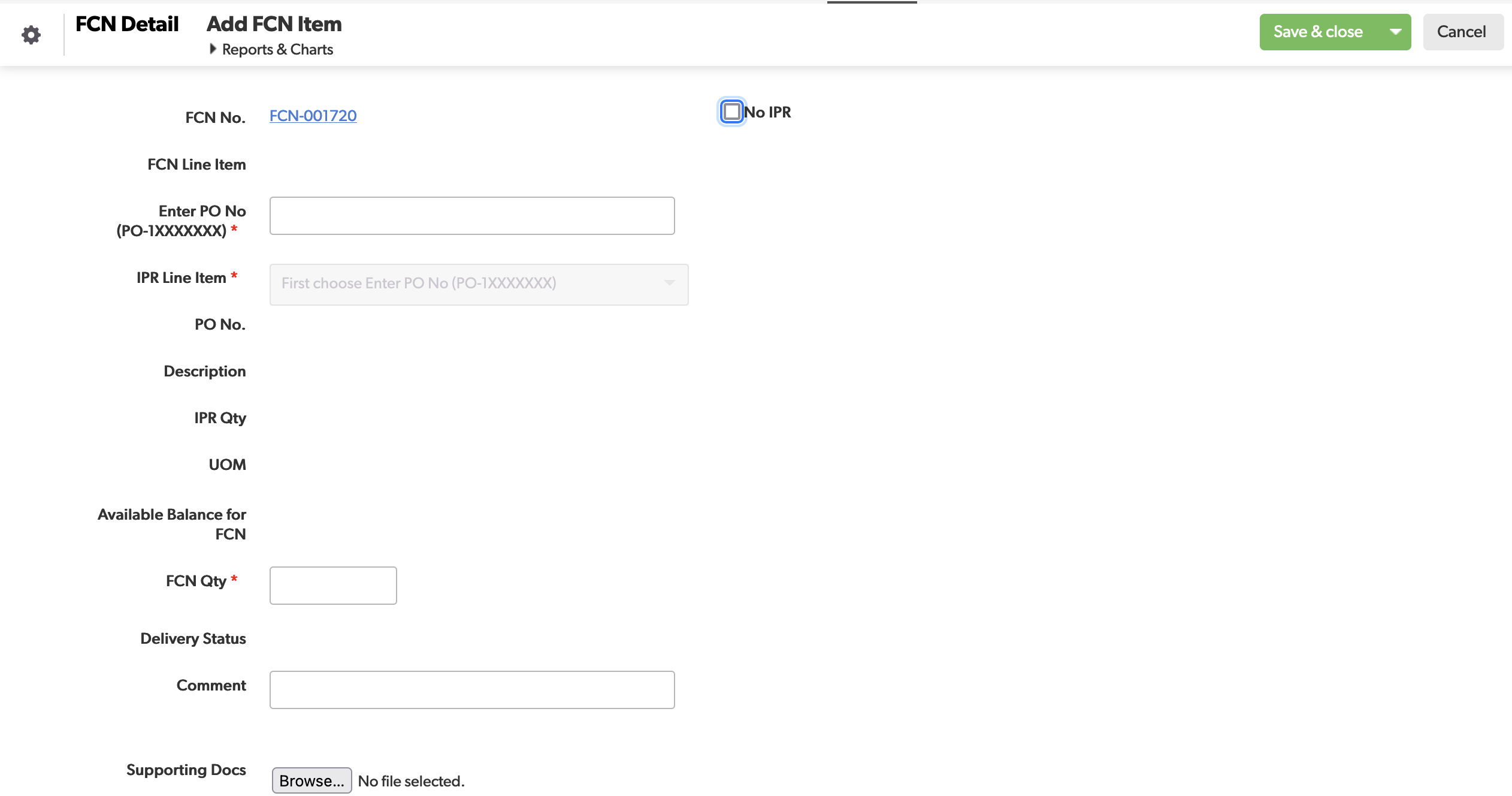Click the Reports & Charts label
The height and width of the screenshot is (796, 1512).
(x=277, y=49)
